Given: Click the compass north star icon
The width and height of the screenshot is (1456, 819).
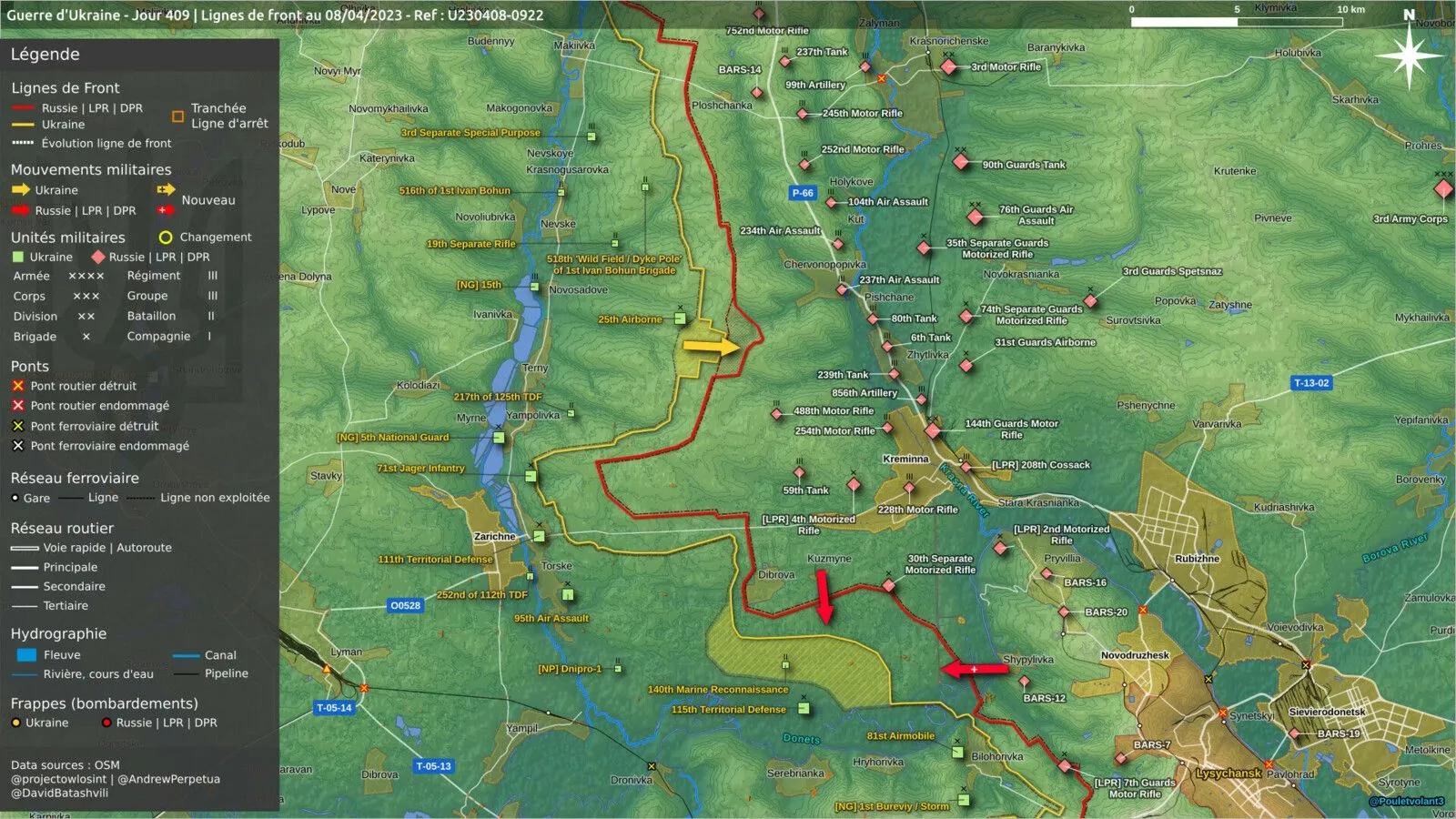Looking at the screenshot, I should (1408, 56).
